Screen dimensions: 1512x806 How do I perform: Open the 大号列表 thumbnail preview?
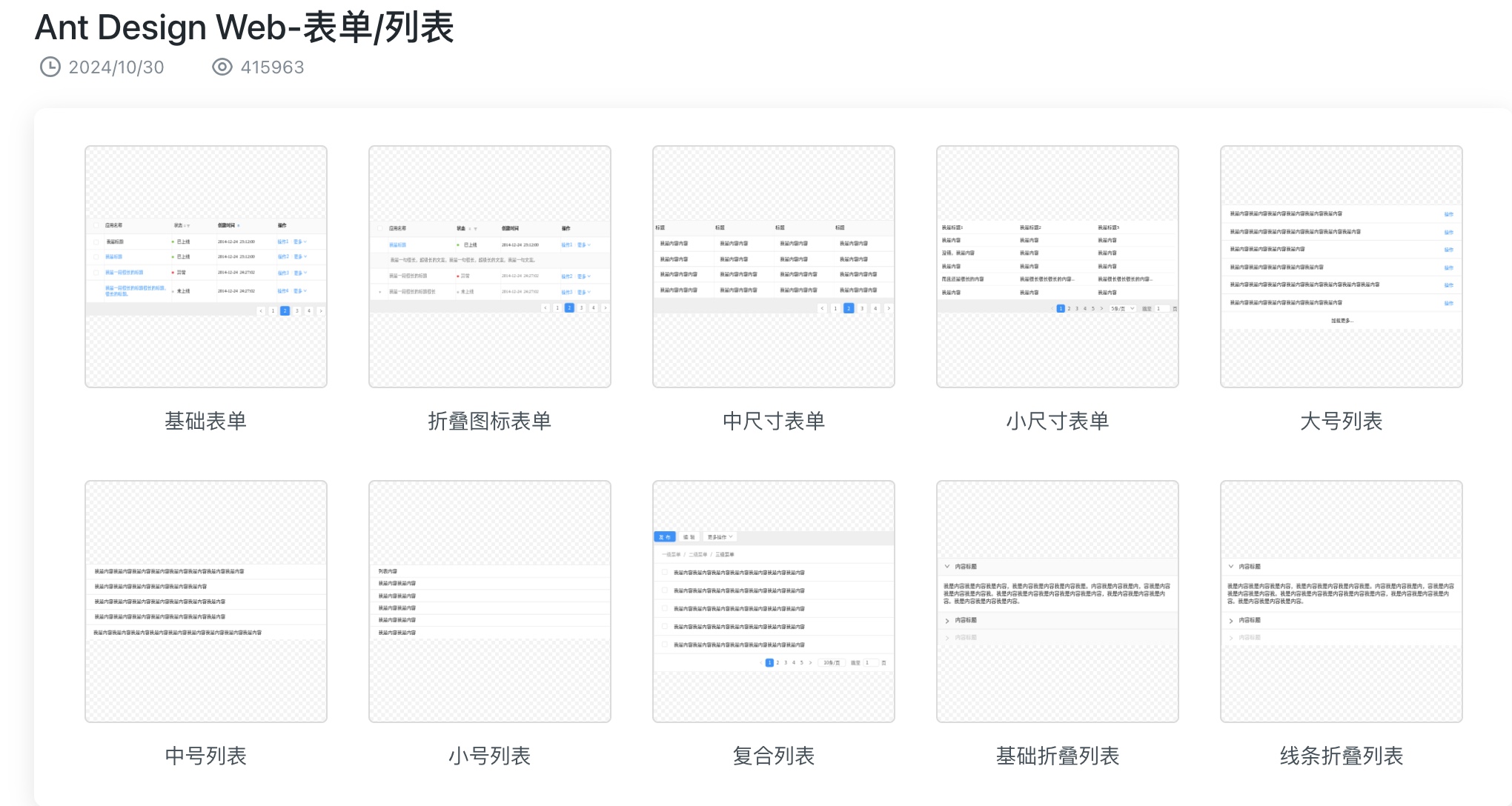coord(1342,267)
